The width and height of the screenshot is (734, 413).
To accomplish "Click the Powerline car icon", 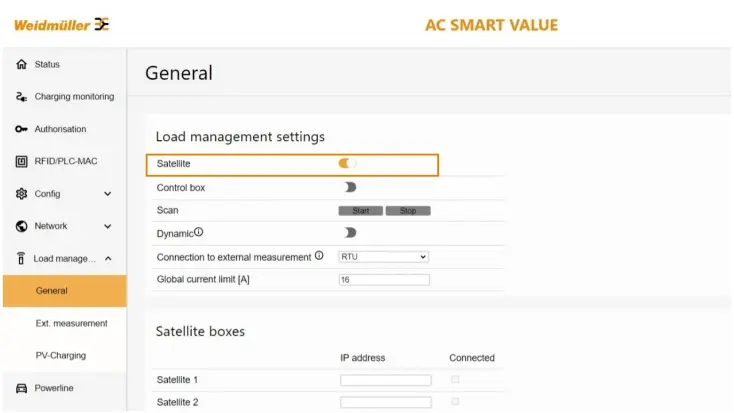I will point(21,388).
